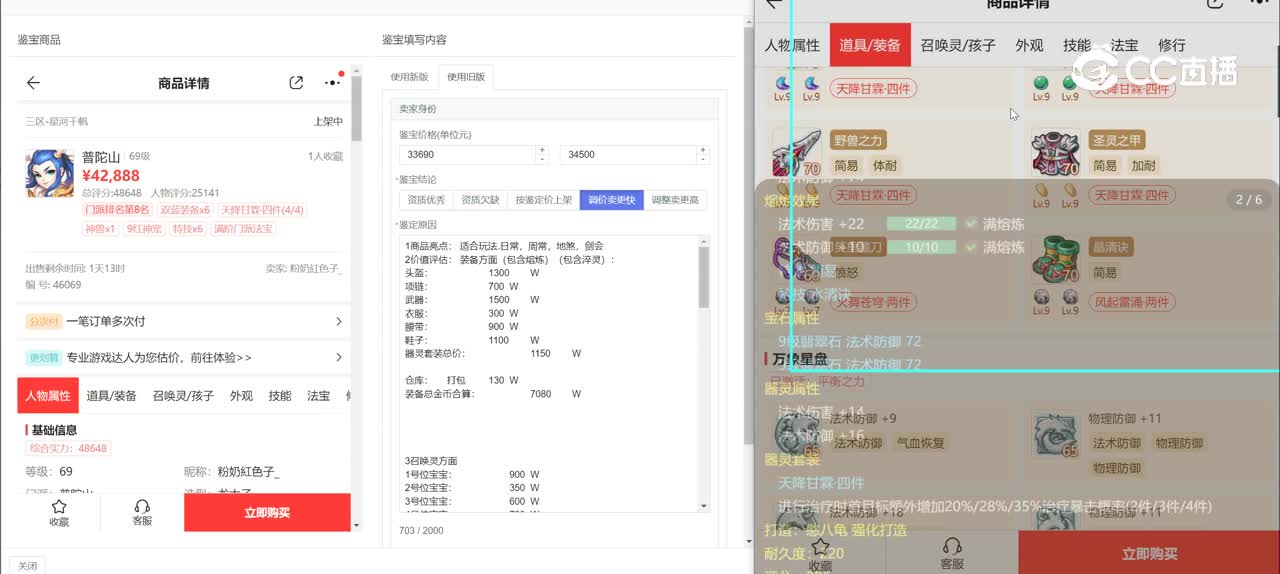Click the 加耐 tag under 圣灵之甲
Viewport: 1280px width, 574px height.
[x=1143, y=166]
